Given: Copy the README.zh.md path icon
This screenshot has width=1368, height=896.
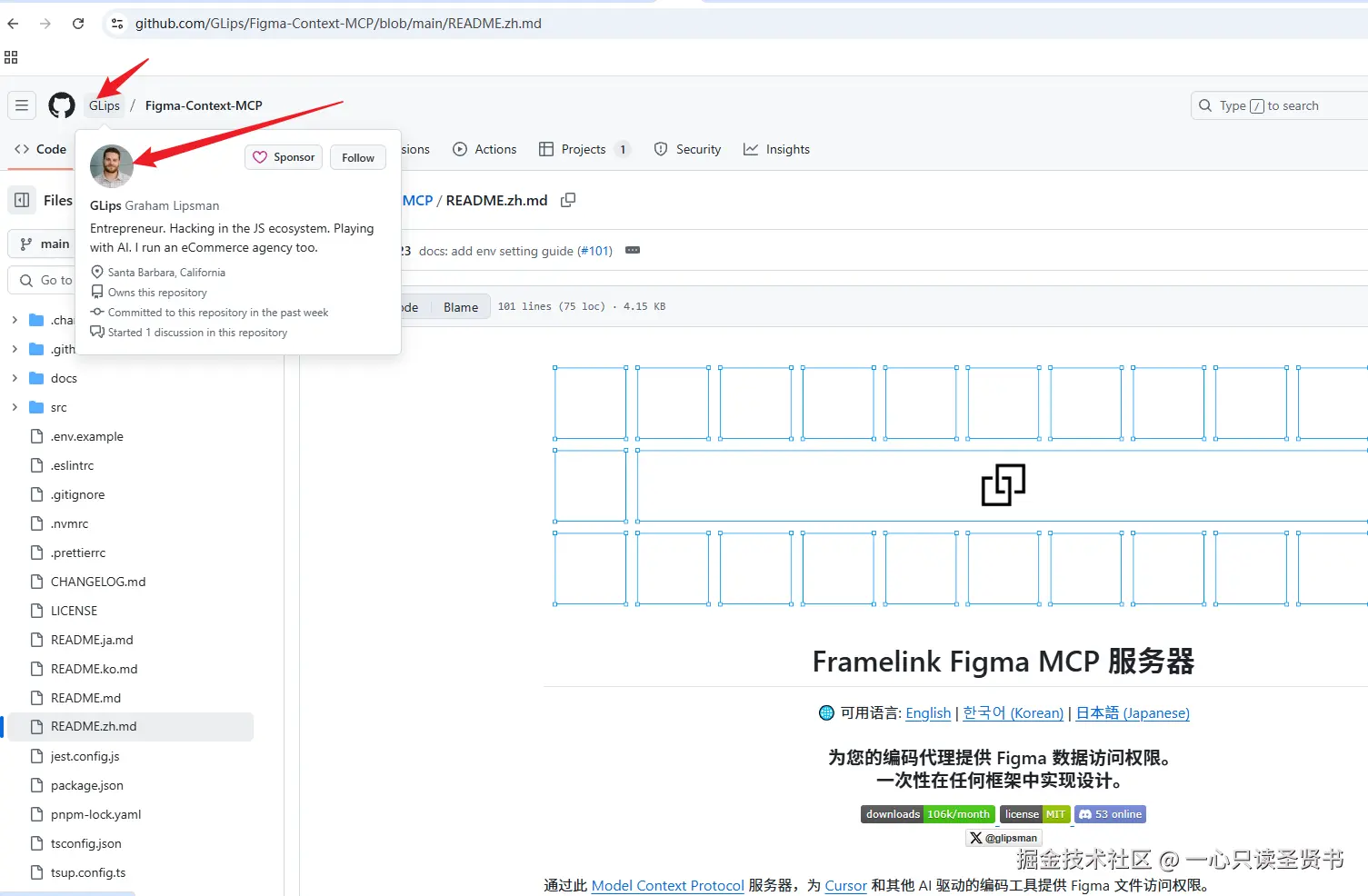Looking at the screenshot, I should click(568, 200).
